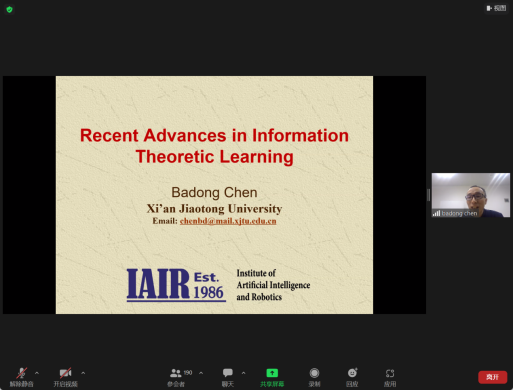
Task: Leave the meeting with red button
Action: 492,377
